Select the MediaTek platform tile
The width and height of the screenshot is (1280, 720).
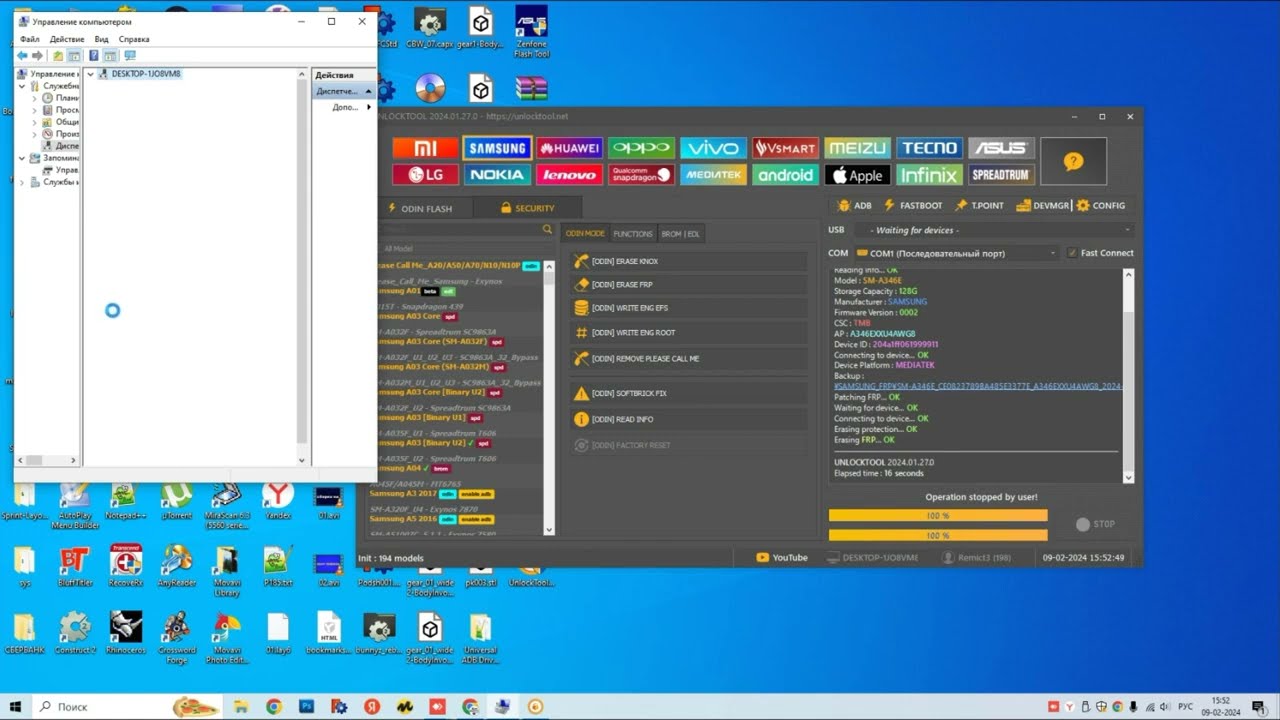click(713, 175)
